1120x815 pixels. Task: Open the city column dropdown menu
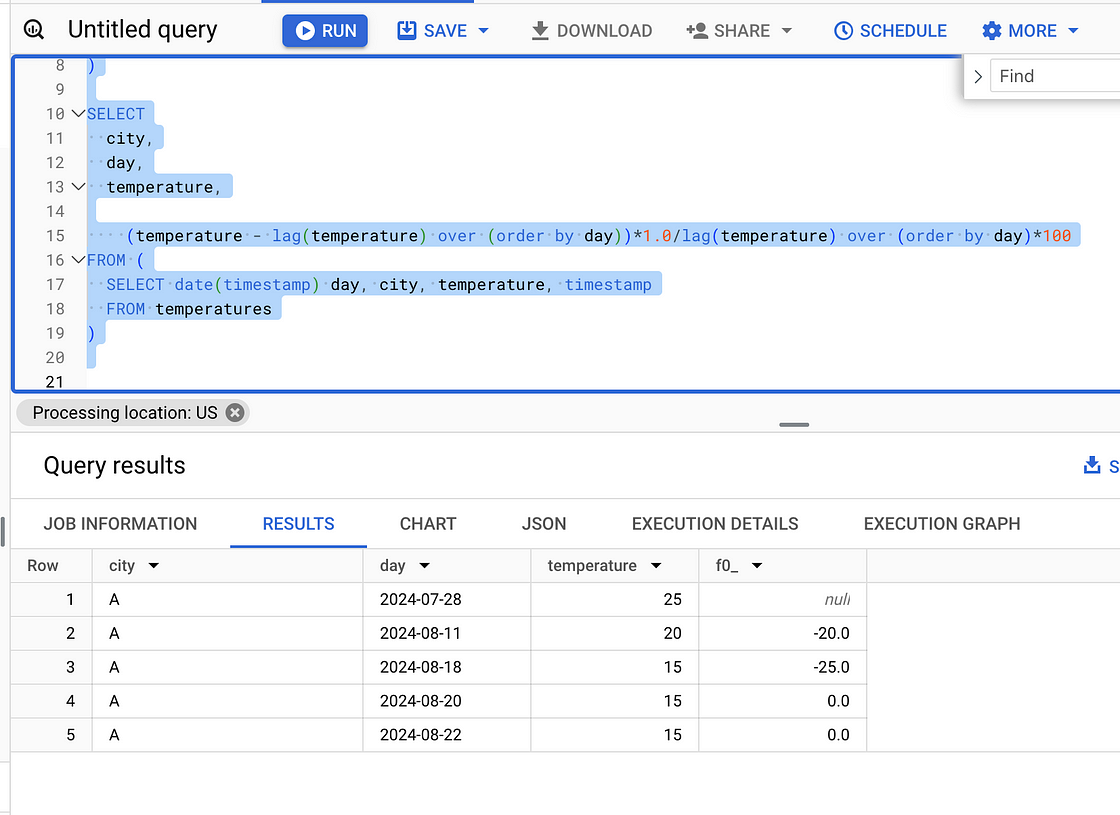pos(154,566)
